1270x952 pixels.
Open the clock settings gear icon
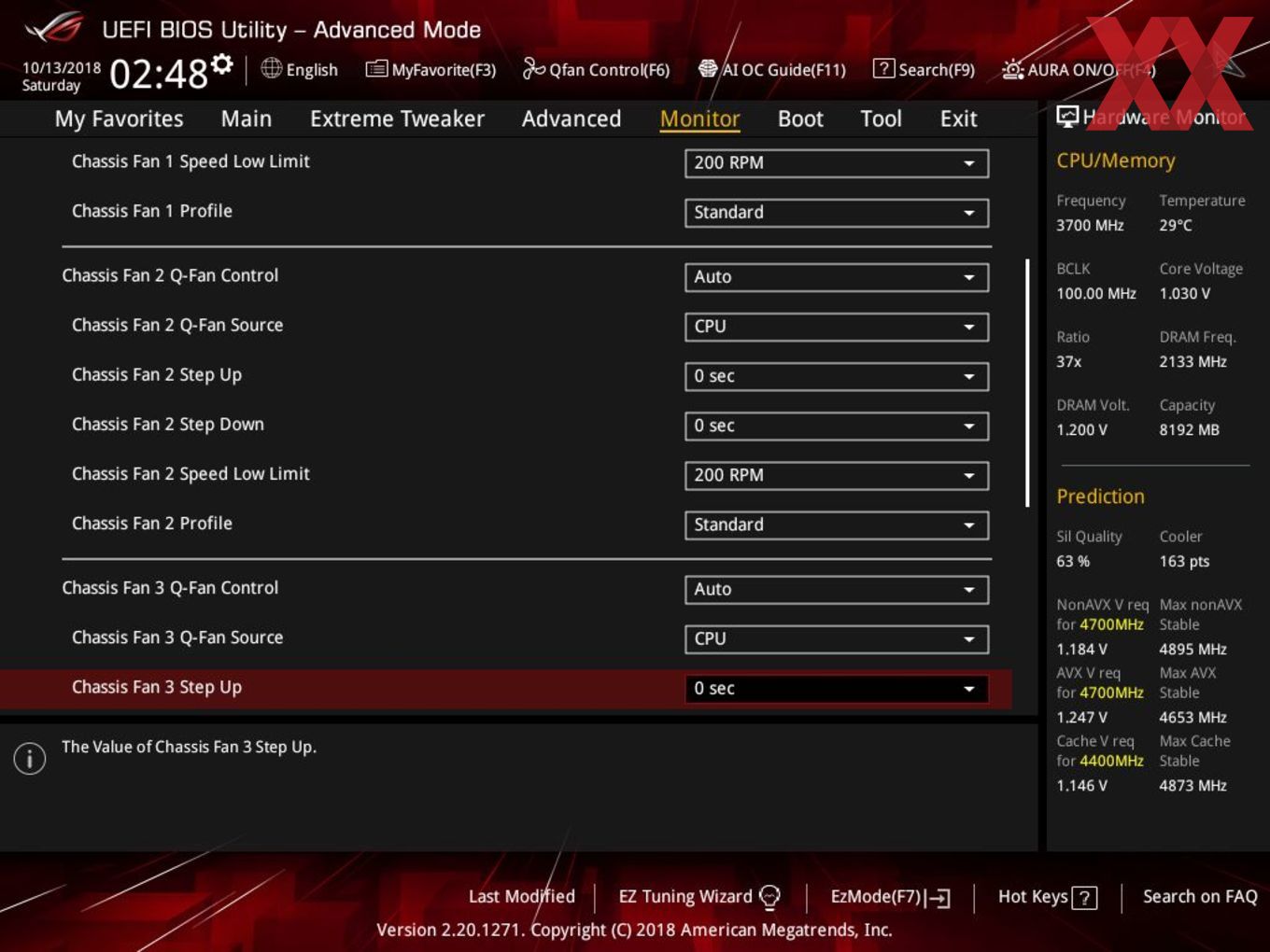tap(221, 63)
